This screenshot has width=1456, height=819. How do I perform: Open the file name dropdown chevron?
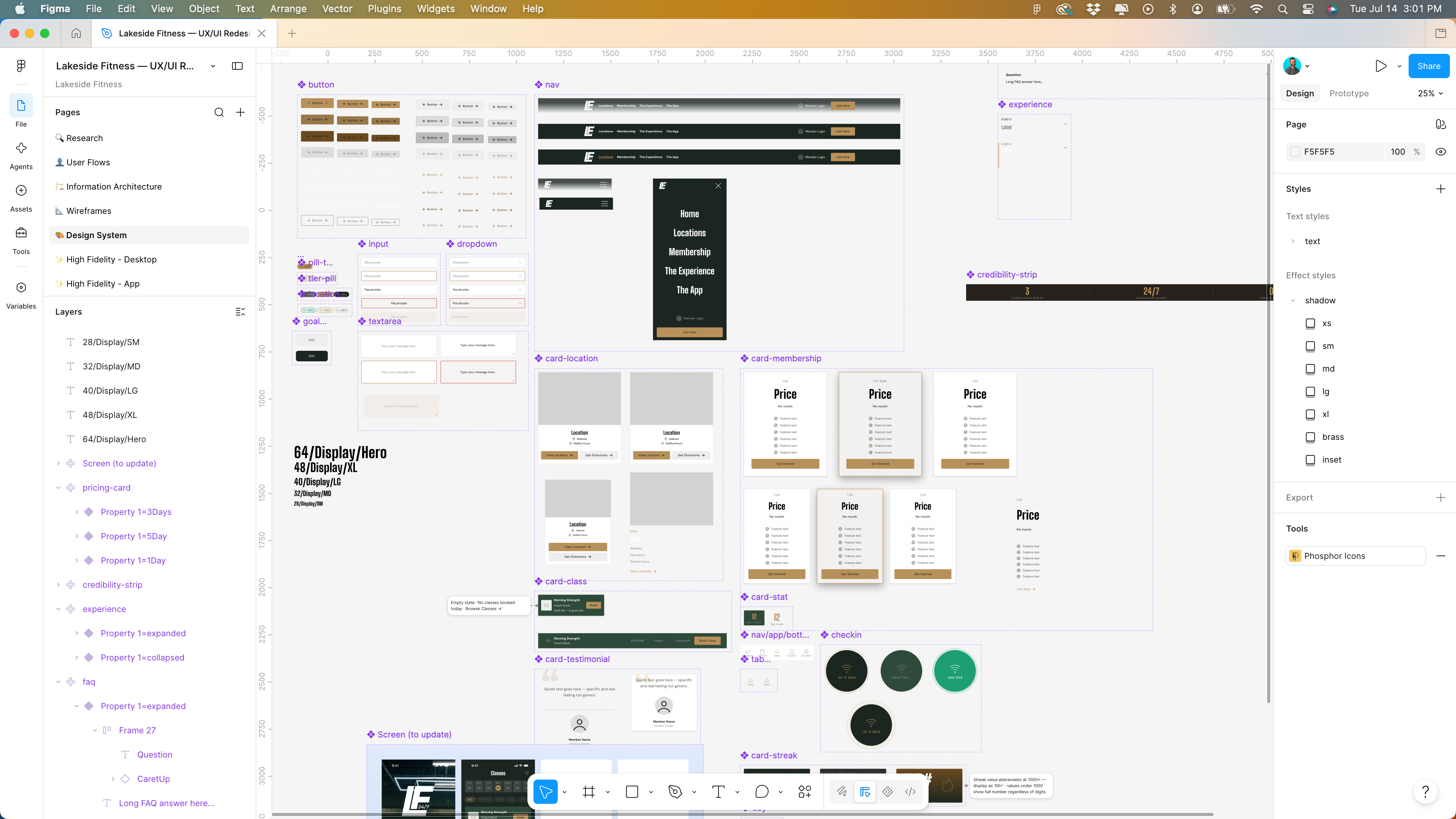[212, 66]
